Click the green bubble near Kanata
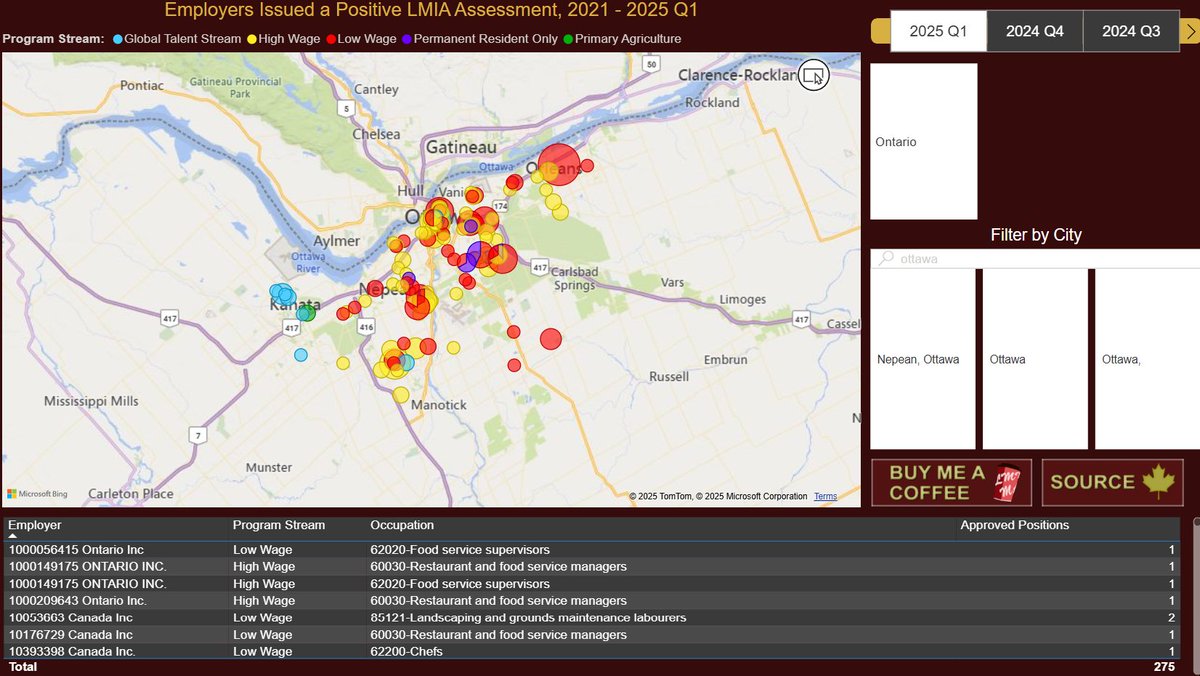Screen dimensions: 1200x676 pos(306,313)
